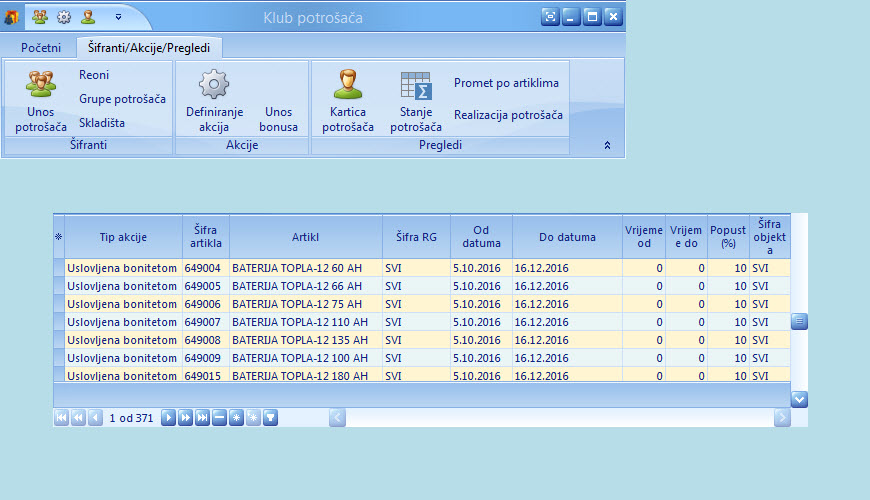Open Stanje potrošača summary table
Viewport: 870px width, 500px height.
(x=416, y=101)
